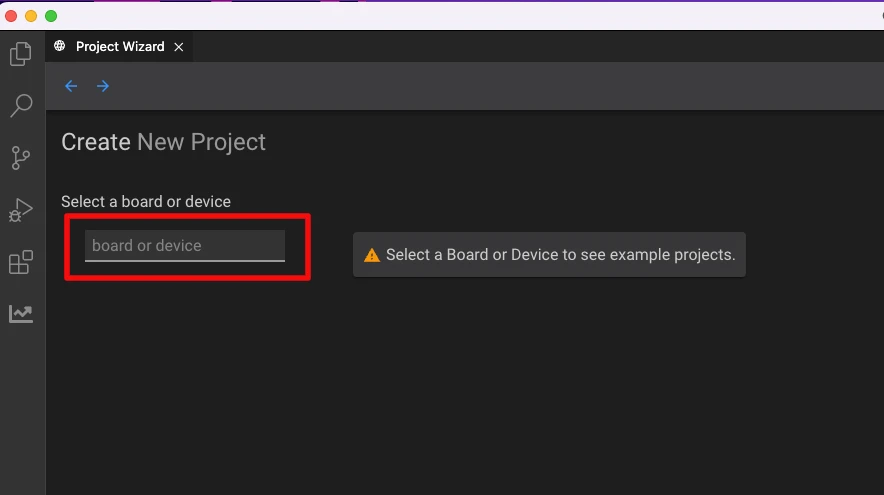The height and width of the screenshot is (495, 884).
Task: Close the Project Wizard tab
Action: coord(179,47)
